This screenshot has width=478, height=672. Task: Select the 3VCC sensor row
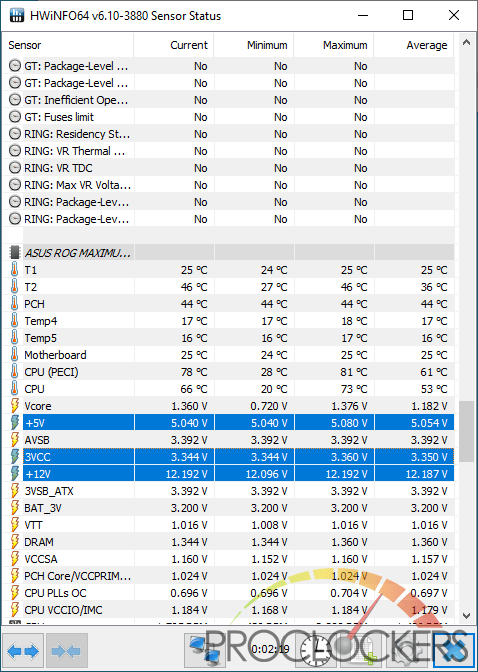pyautogui.click(x=231, y=457)
